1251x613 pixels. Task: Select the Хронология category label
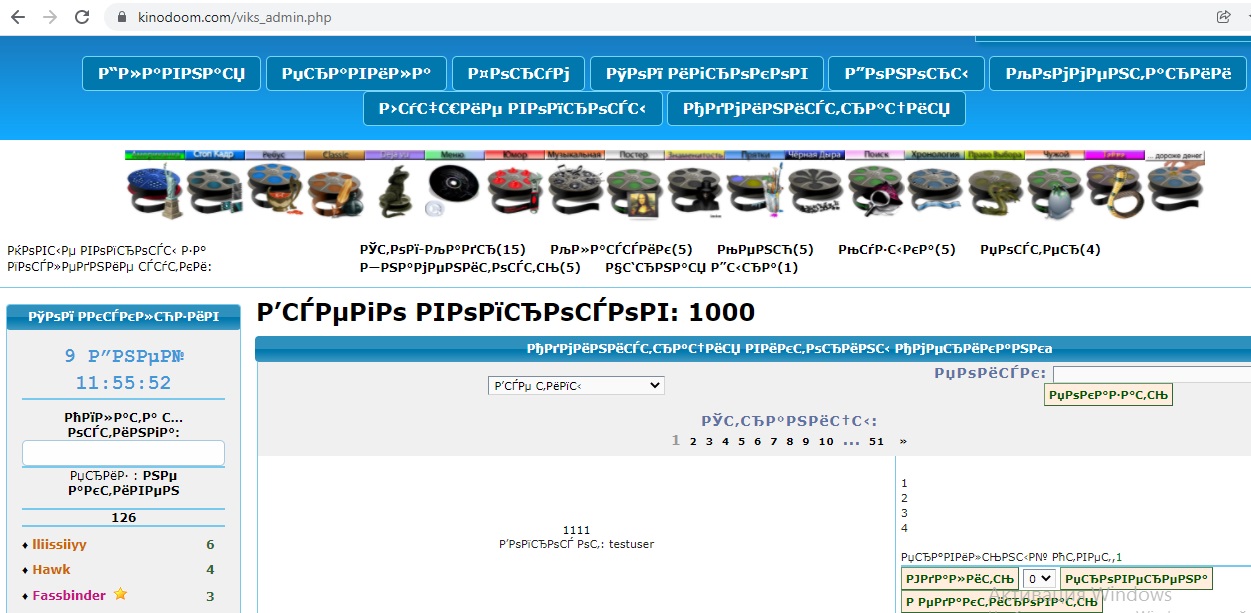point(934,155)
